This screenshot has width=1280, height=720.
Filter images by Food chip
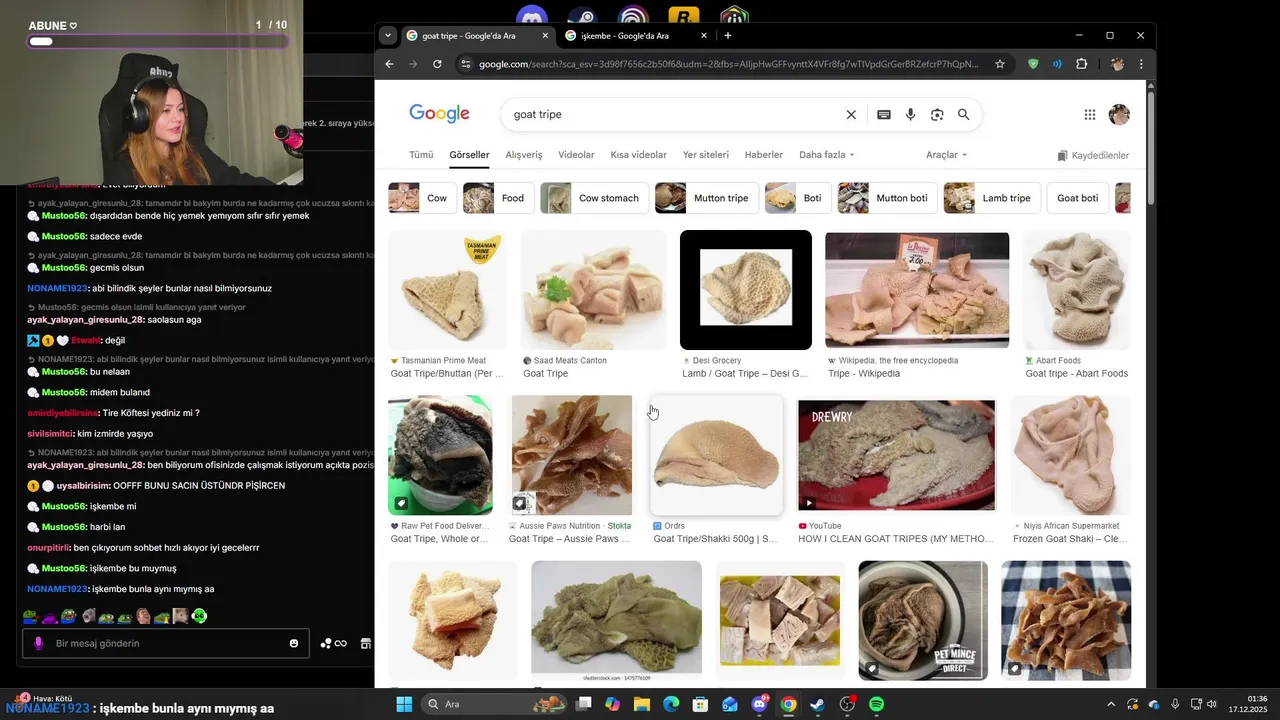click(498, 198)
